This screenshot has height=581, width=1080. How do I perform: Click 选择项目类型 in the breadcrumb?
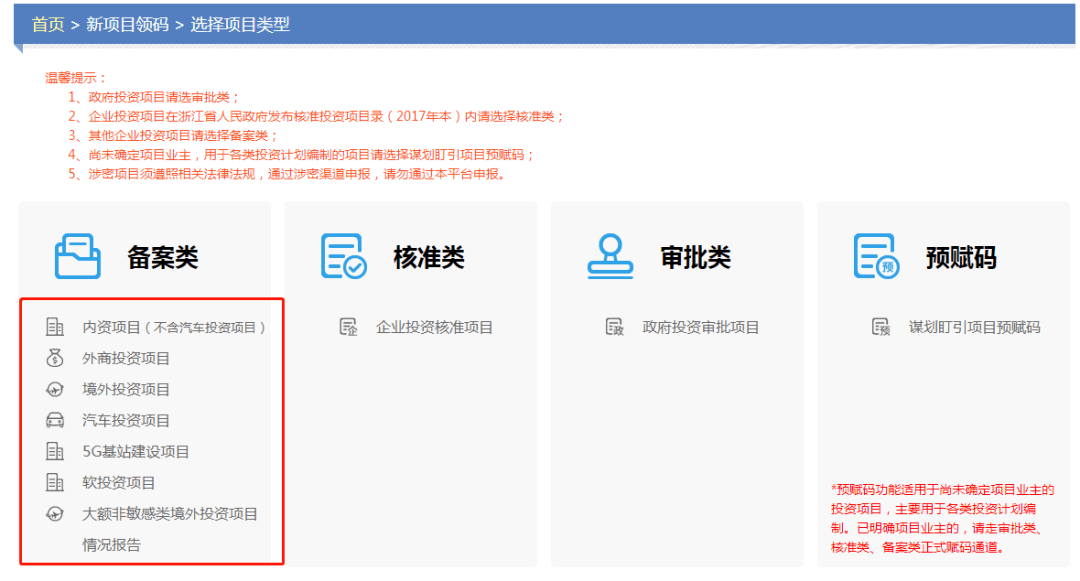[x=240, y=25]
